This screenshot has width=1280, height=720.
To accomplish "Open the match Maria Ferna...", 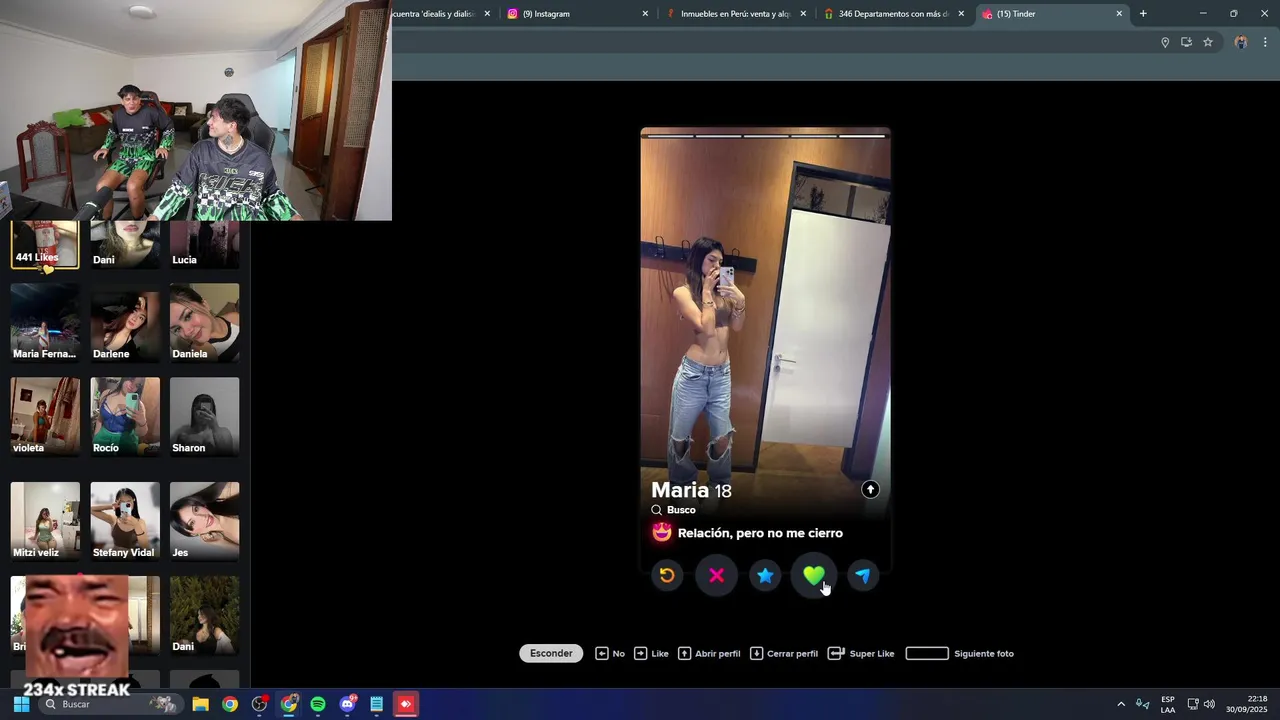I will (45, 323).
